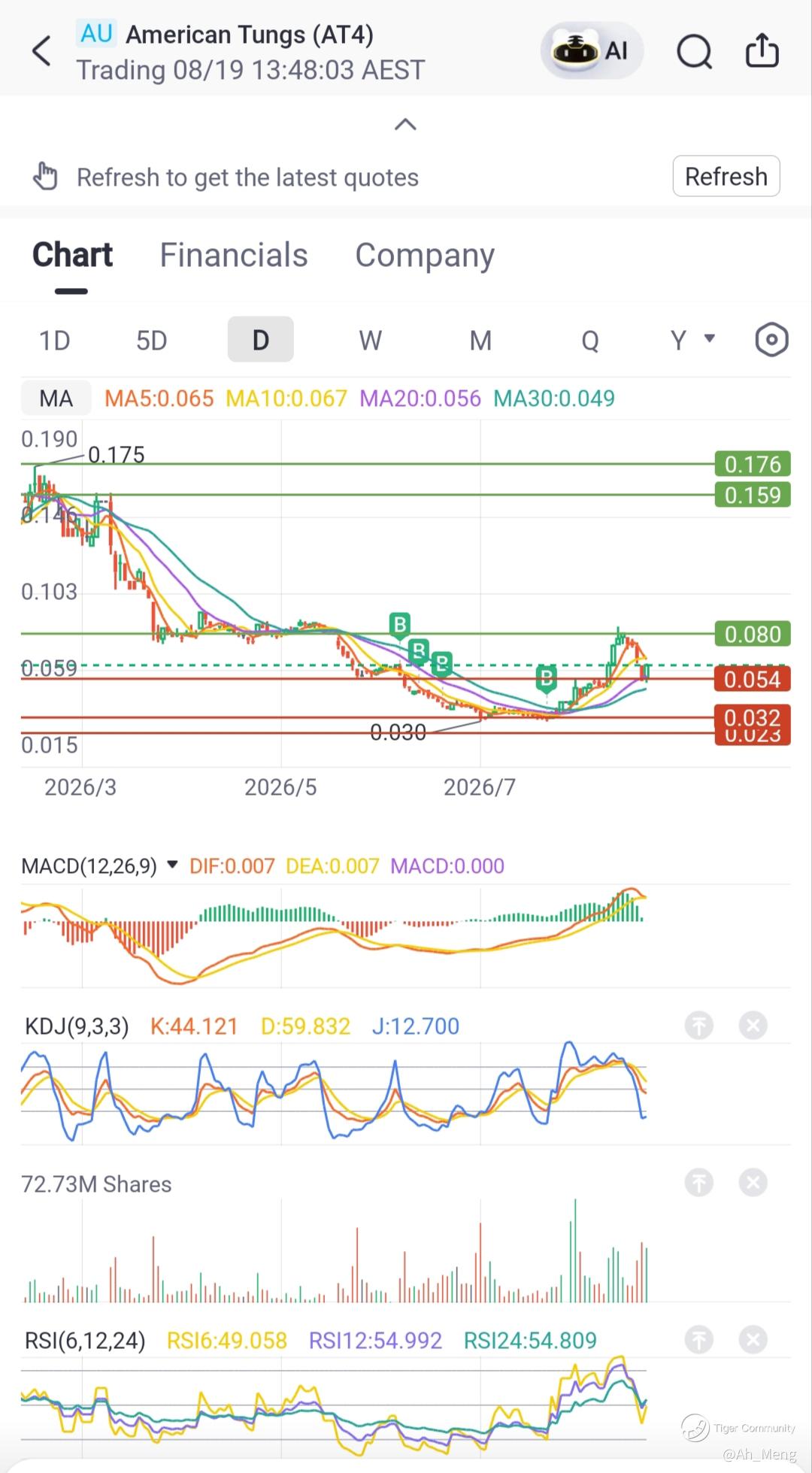Open the Company tab
This screenshot has width=812, height=1473.
[x=425, y=256]
